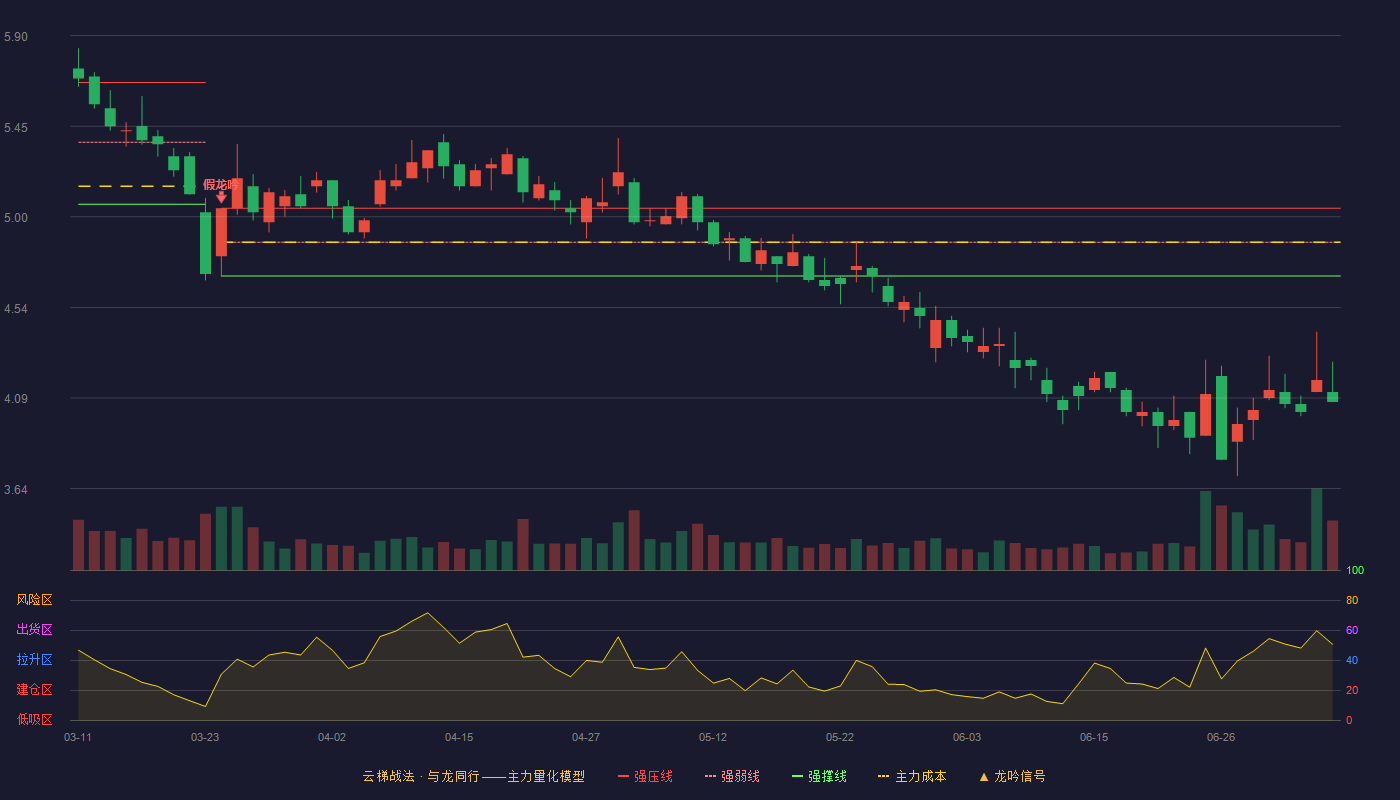The width and height of the screenshot is (1400, 800).
Task: Click the 3.64 price axis label
Action: pos(16,490)
